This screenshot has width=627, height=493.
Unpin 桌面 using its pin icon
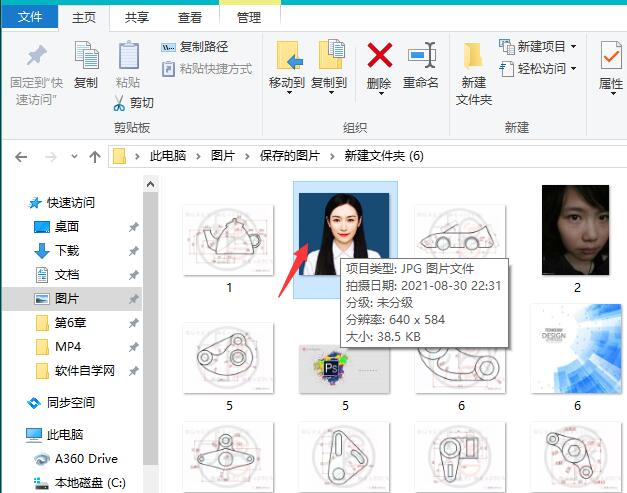(133, 227)
